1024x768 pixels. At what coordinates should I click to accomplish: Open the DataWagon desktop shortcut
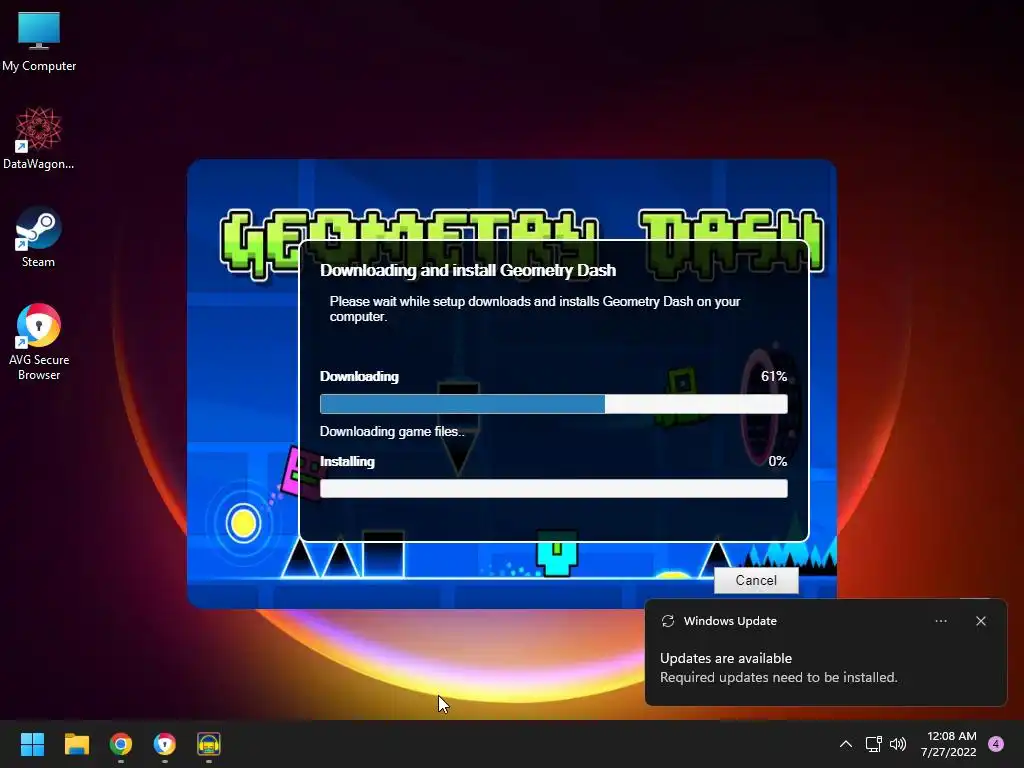(39, 138)
